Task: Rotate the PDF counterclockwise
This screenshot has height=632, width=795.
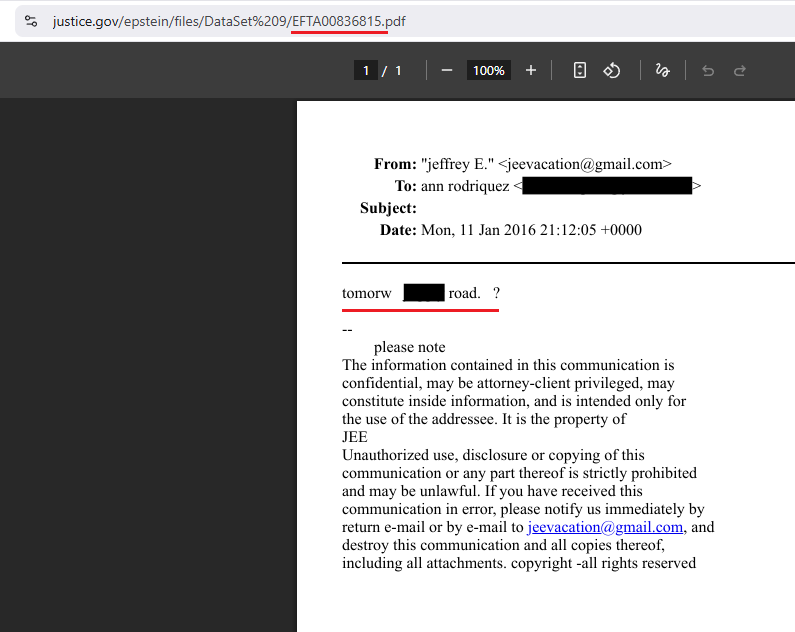Action: (612, 70)
